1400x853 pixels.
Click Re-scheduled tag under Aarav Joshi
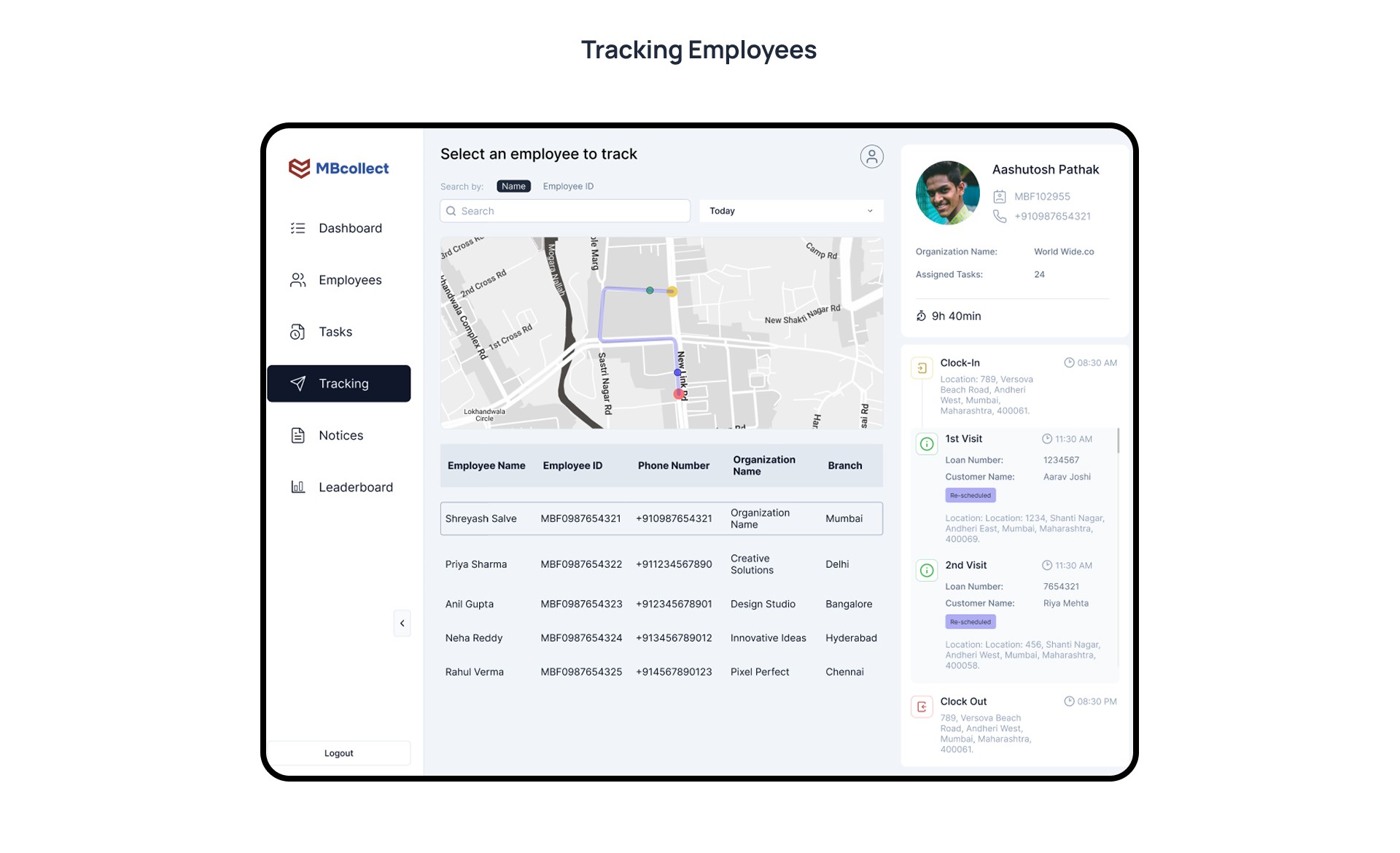pyautogui.click(x=971, y=496)
